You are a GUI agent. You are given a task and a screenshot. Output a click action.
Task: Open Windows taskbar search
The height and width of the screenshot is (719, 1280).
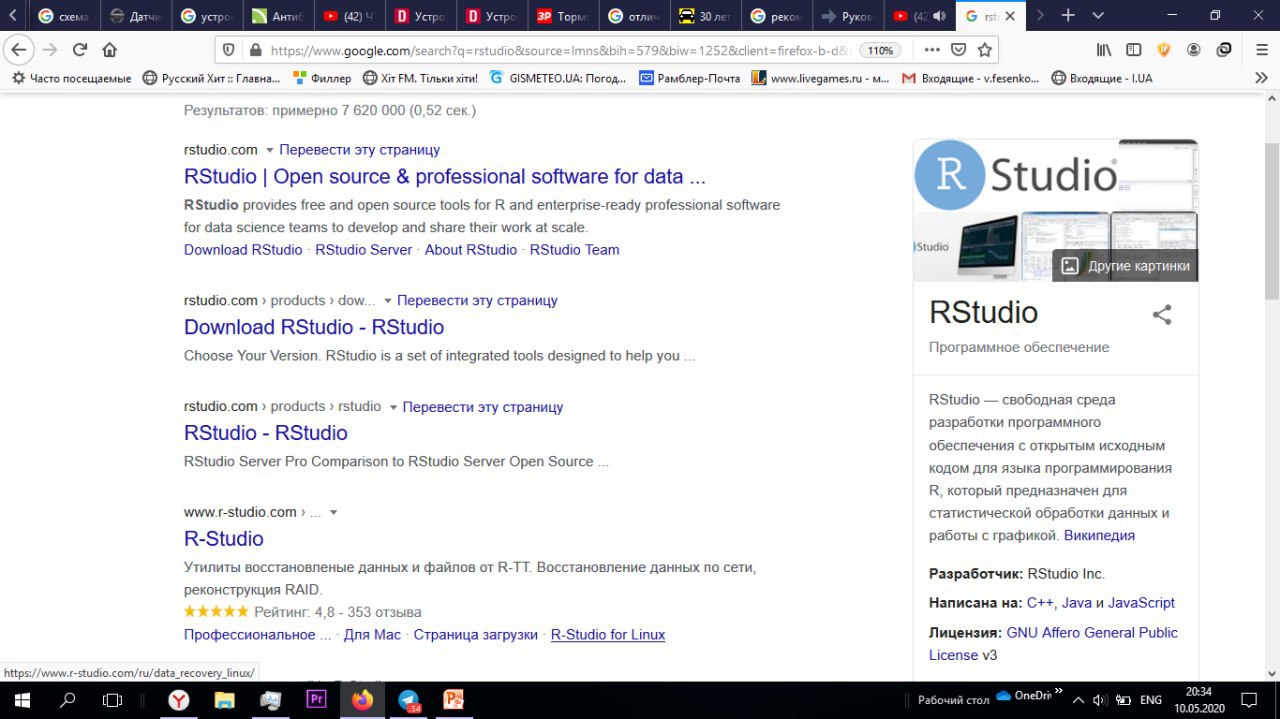(x=68, y=700)
